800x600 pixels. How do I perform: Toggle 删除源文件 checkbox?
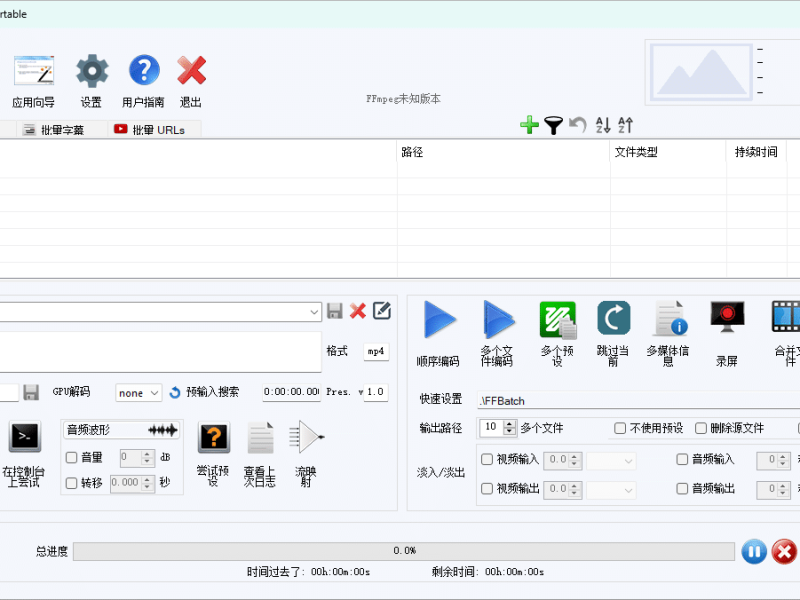click(701, 428)
